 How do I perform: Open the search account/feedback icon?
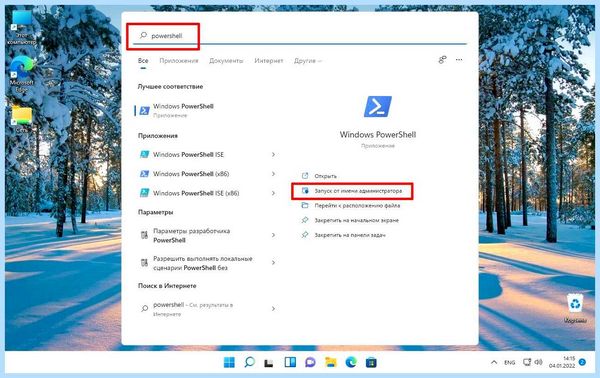pos(442,60)
